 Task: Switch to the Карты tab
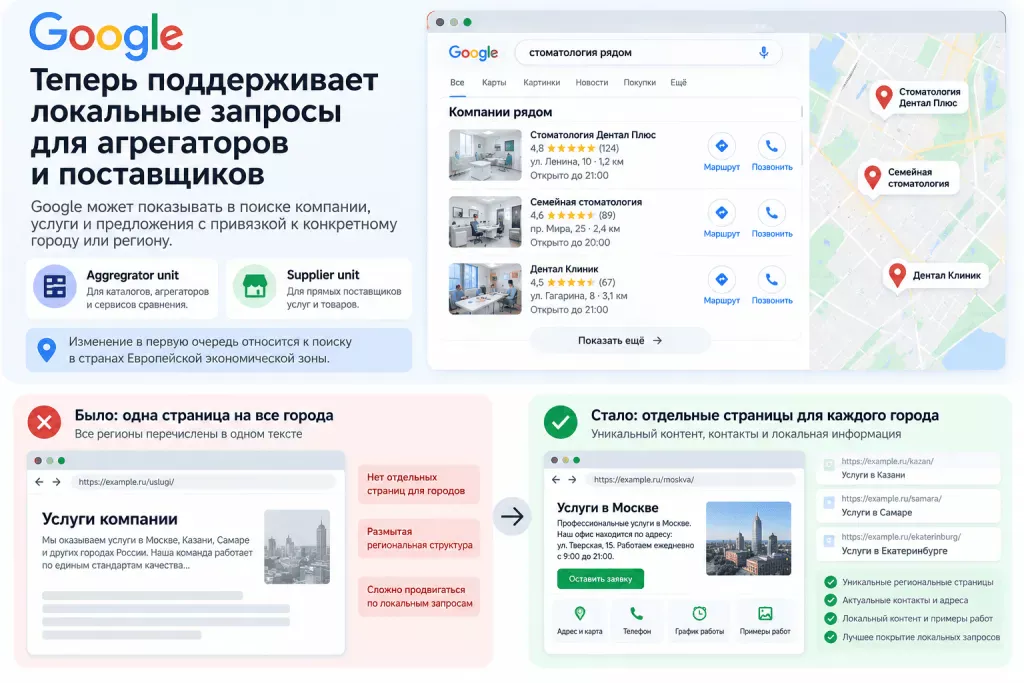[x=494, y=82]
